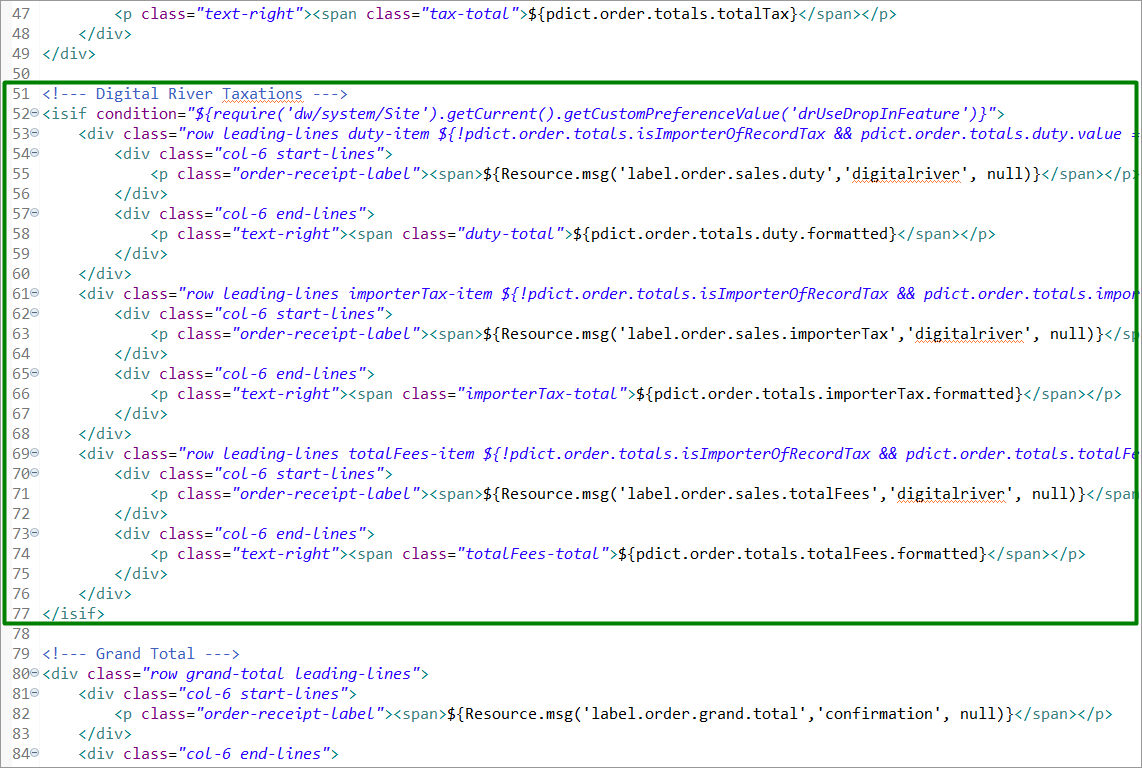Collapse the end-lines div at line 65
1142x768 pixels.
[34, 373]
